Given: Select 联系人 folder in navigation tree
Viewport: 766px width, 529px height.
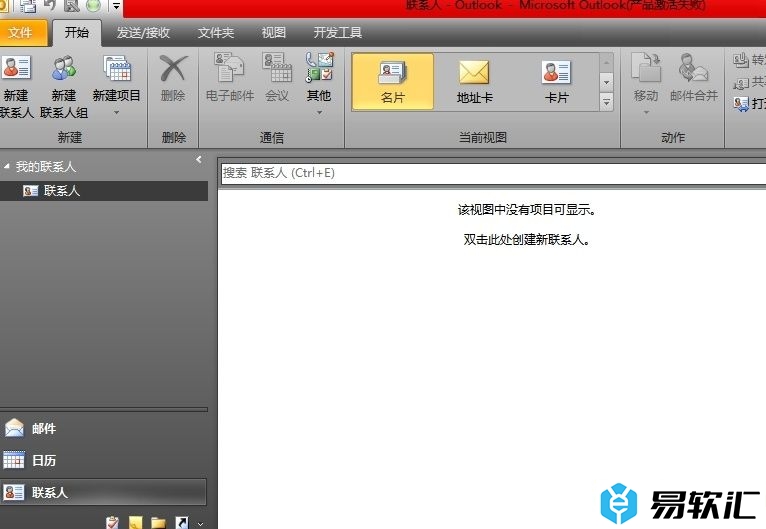Looking at the screenshot, I should (x=104, y=190).
